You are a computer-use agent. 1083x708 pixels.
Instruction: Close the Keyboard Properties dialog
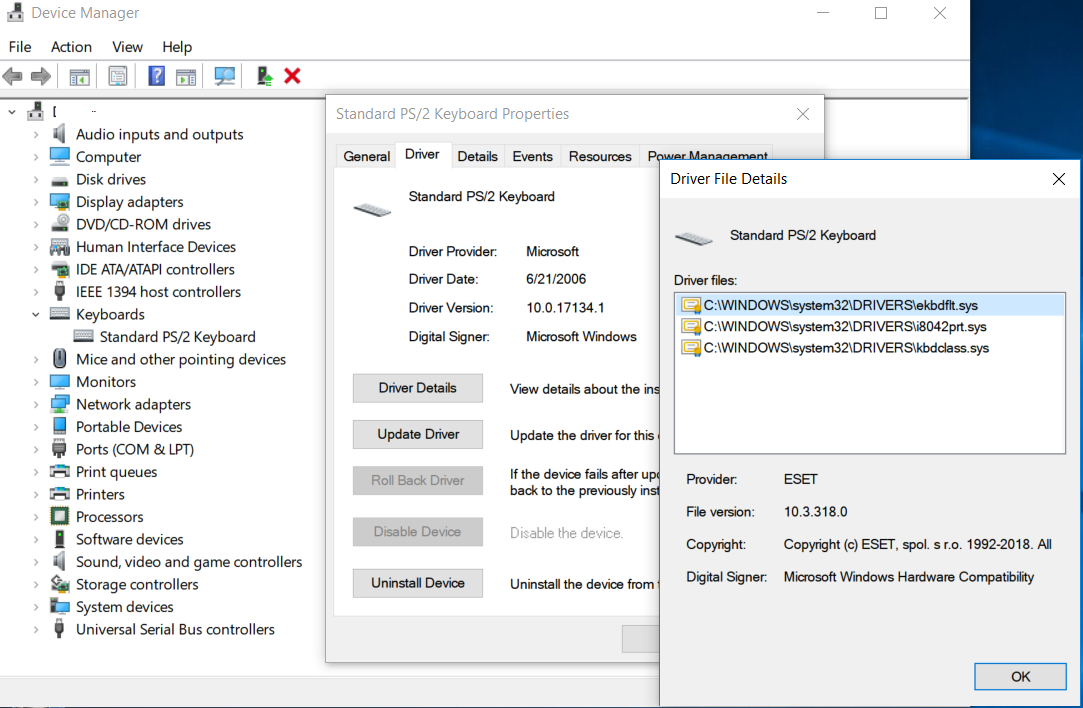(803, 114)
